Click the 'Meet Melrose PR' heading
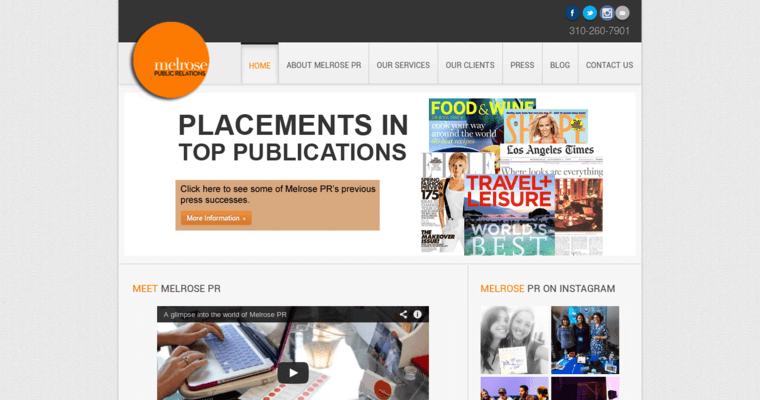Viewport: 760px width, 400px height. coord(176,288)
